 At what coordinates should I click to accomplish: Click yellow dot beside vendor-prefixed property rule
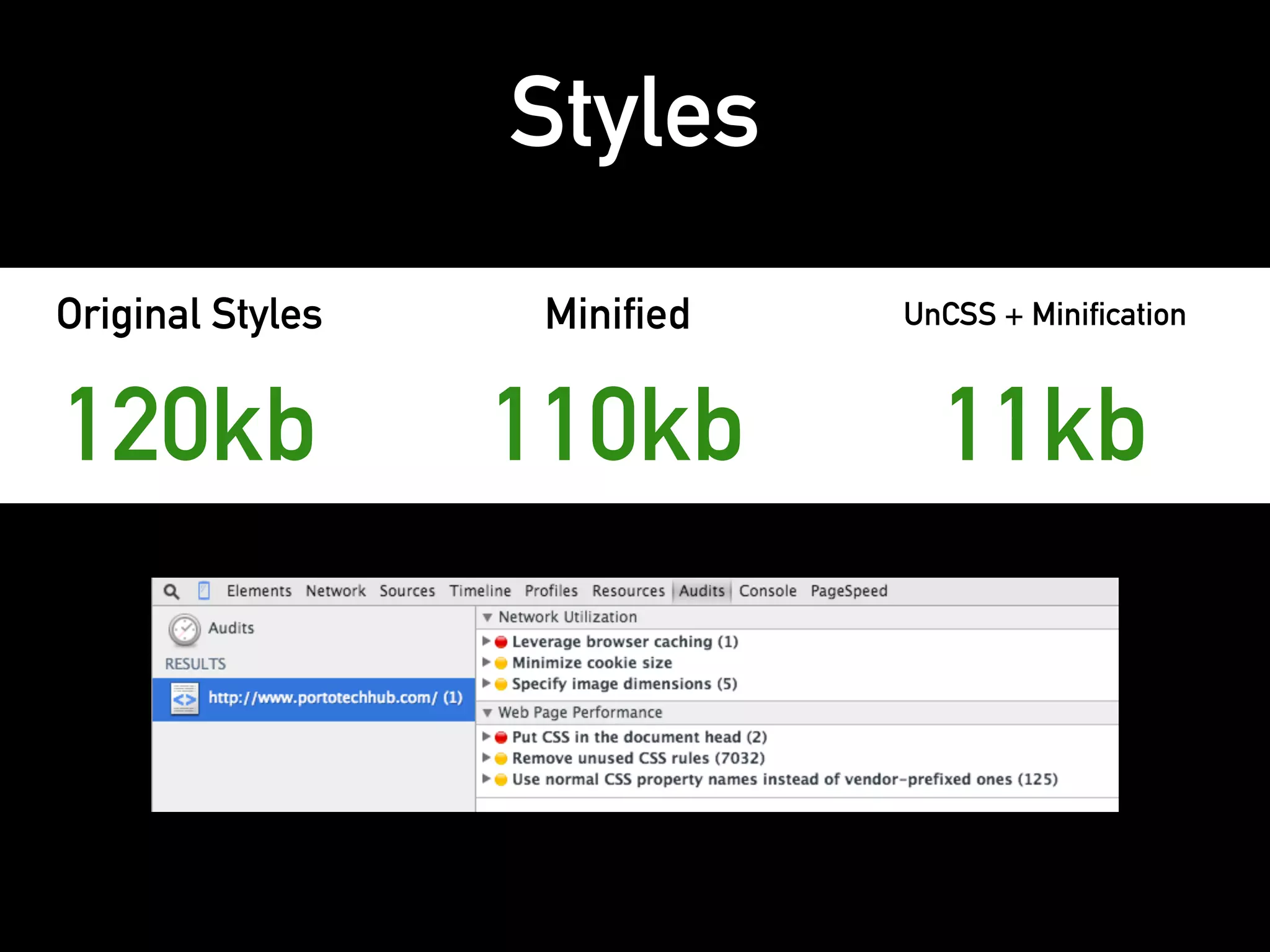pos(501,780)
